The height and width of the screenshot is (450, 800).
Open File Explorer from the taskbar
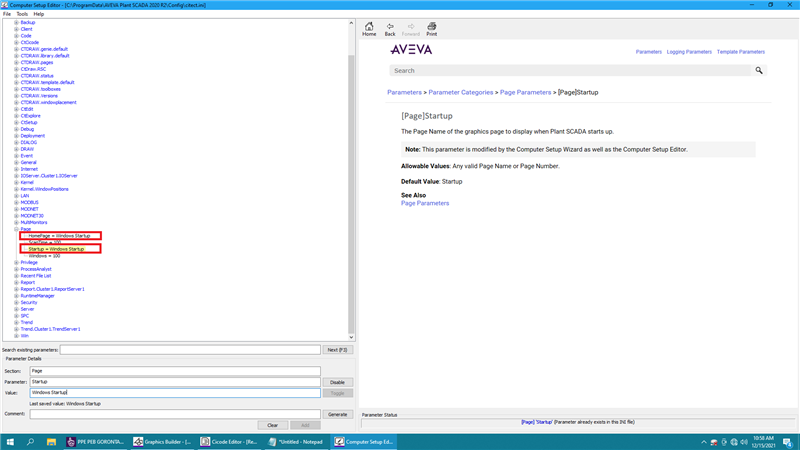tap(51, 442)
